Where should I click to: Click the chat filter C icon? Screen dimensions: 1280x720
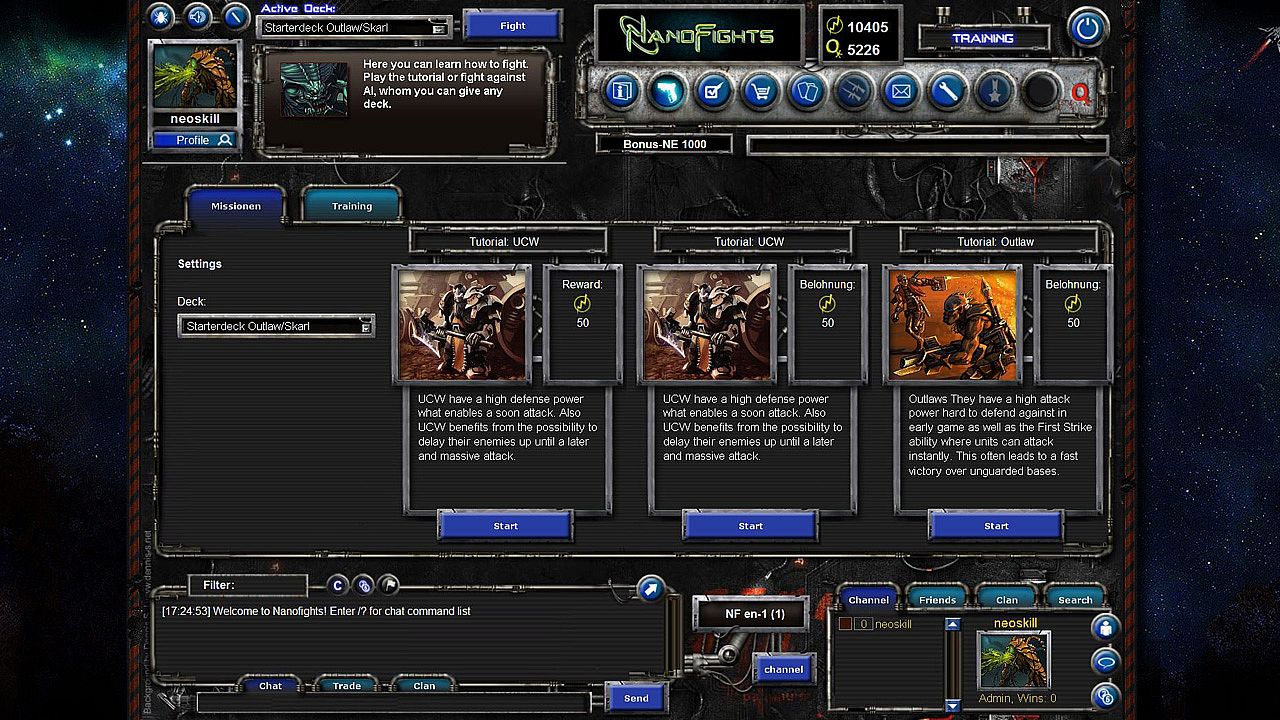click(338, 585)
